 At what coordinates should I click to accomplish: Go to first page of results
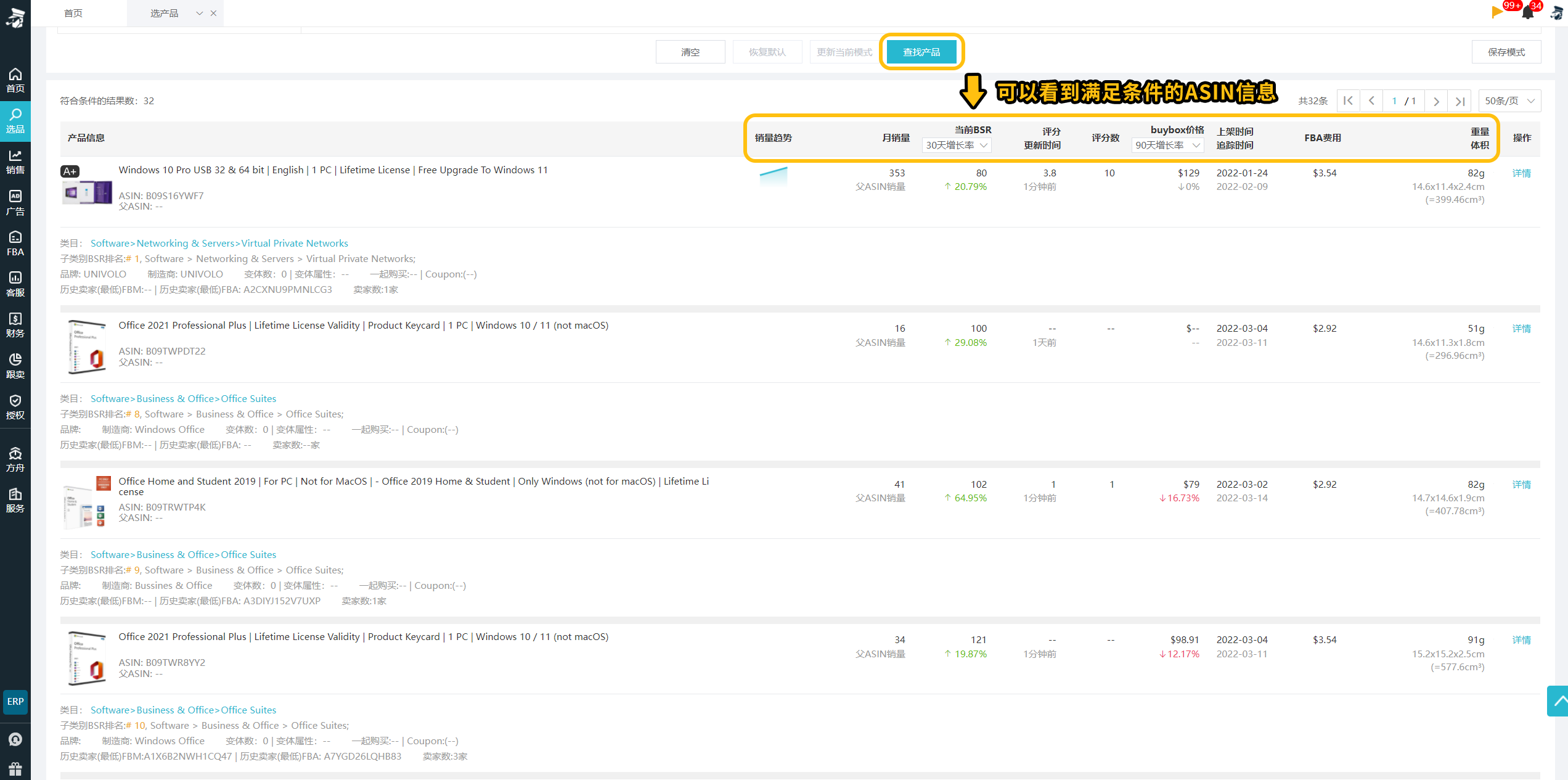point(1348,101)
